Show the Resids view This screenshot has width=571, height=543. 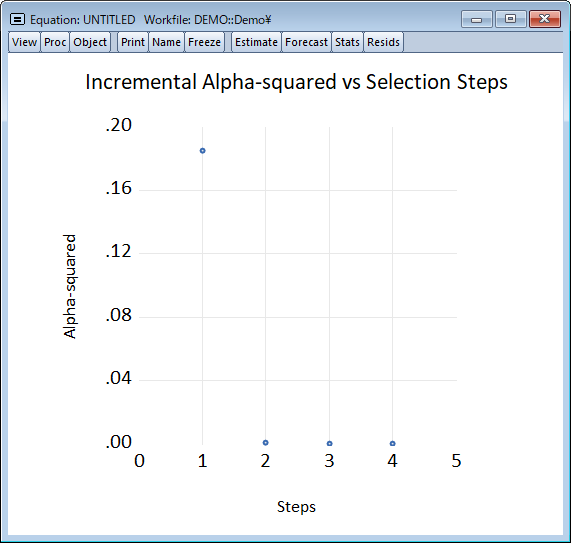coord(383,42)
